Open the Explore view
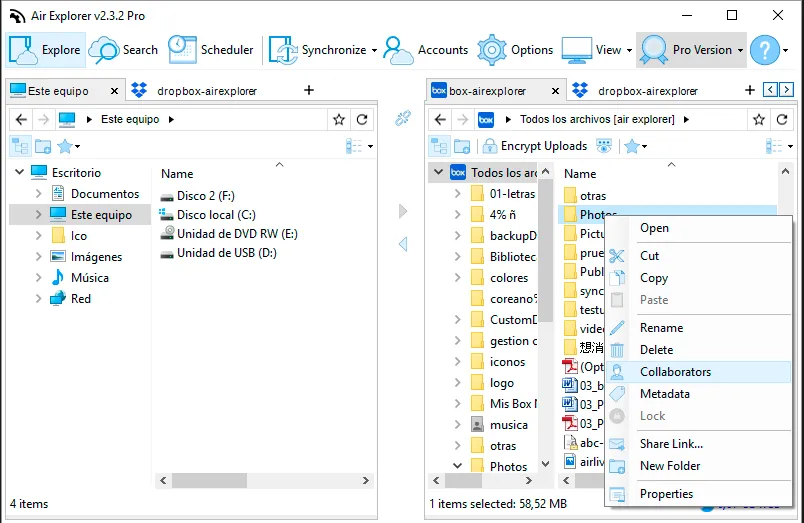This screenshot has height=523, width=804. click(x=45, y=50)
